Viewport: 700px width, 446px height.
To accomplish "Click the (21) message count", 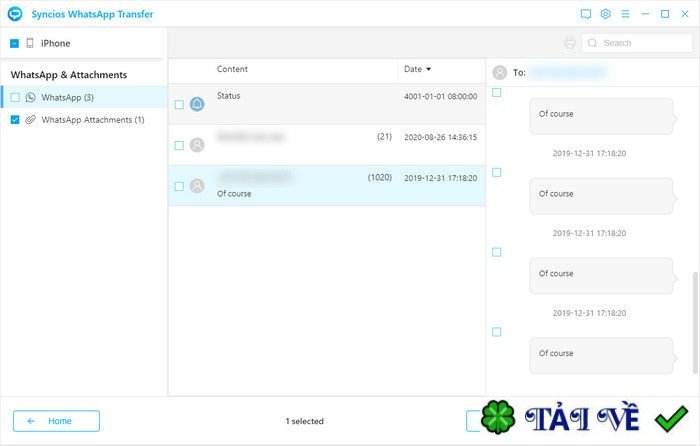I will [x=384, y=137].
